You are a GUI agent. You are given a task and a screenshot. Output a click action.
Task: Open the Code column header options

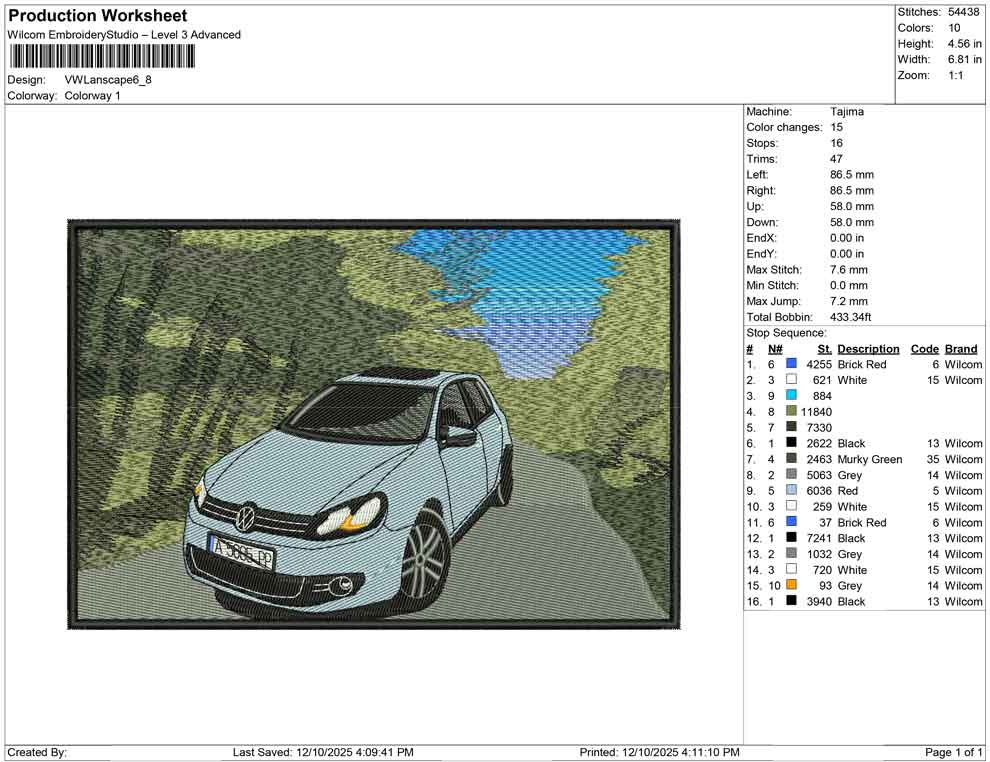(924, 348)
